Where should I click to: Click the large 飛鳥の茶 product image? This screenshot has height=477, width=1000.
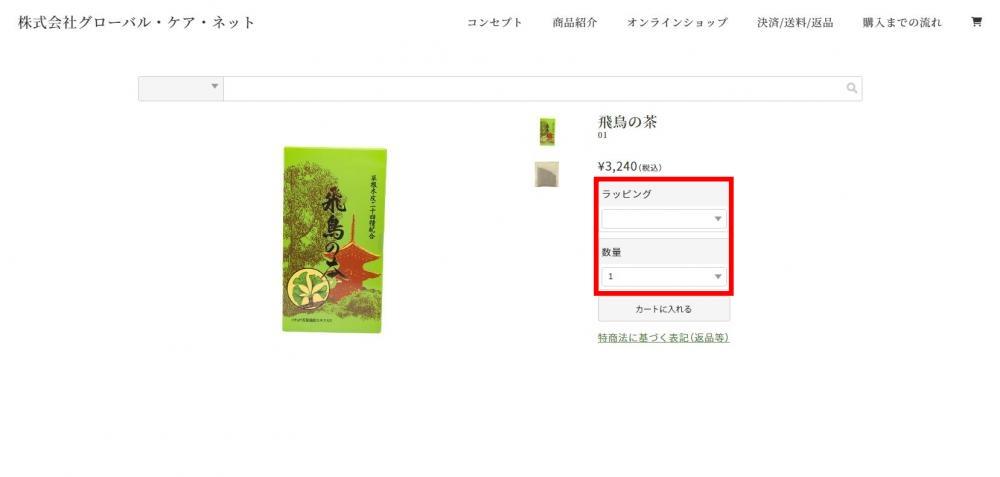click(x=334, y=240)
